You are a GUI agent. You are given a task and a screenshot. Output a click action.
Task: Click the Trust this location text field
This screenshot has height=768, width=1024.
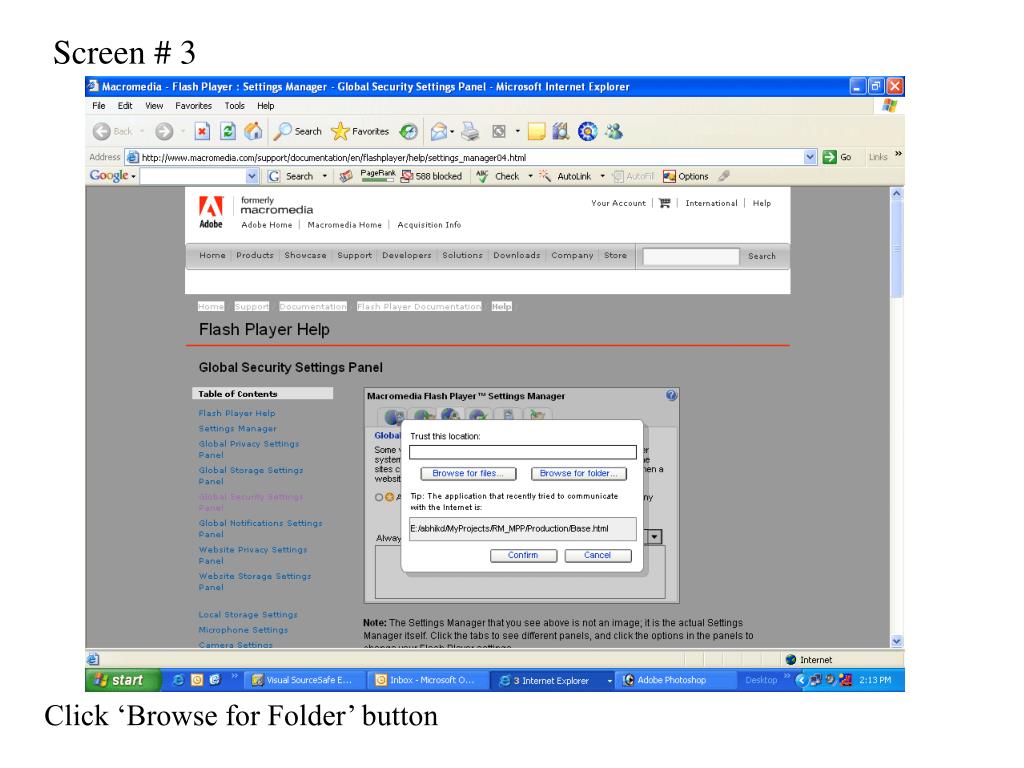coord(522,452)
